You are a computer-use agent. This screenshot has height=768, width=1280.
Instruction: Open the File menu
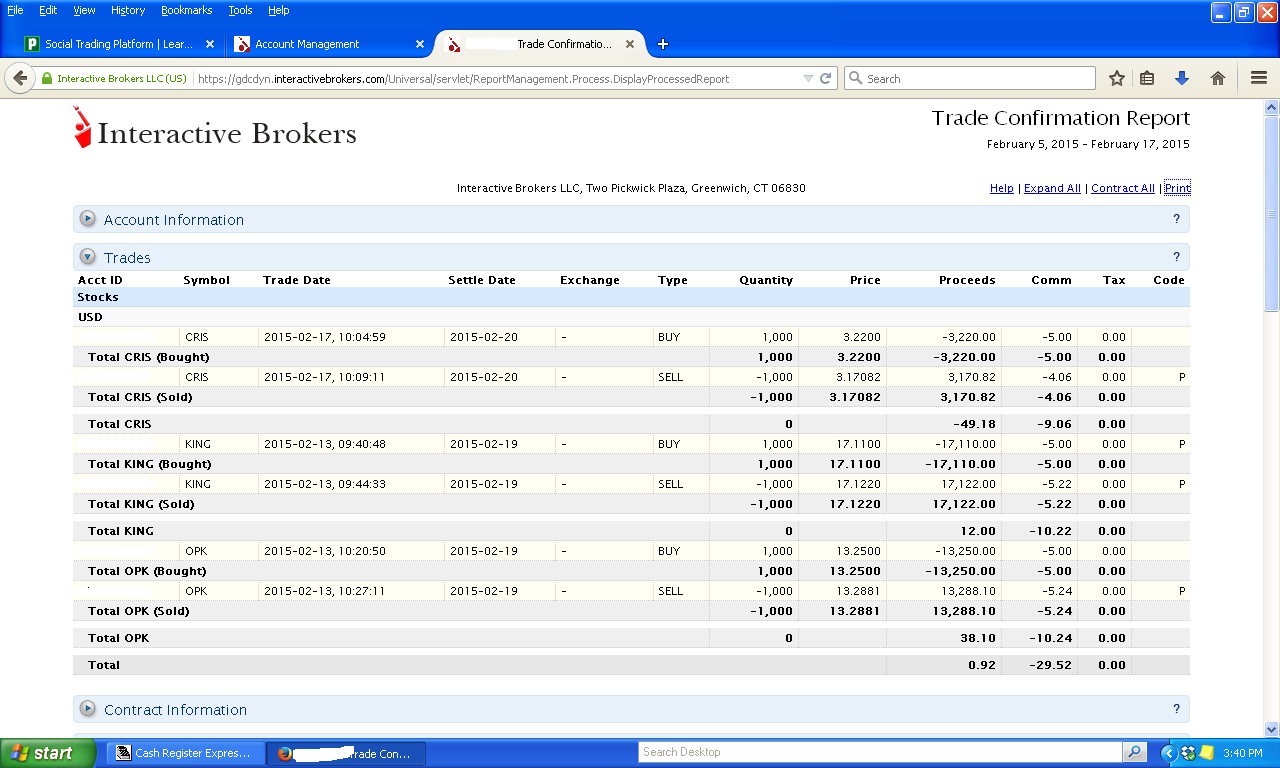[16, 10]
